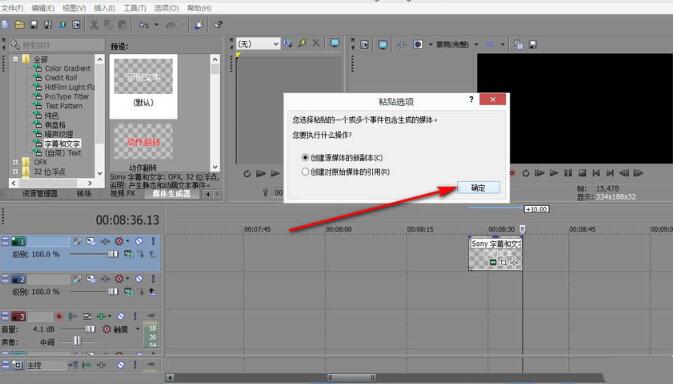
Task: Solo video track 2
Action: (153, 279)
